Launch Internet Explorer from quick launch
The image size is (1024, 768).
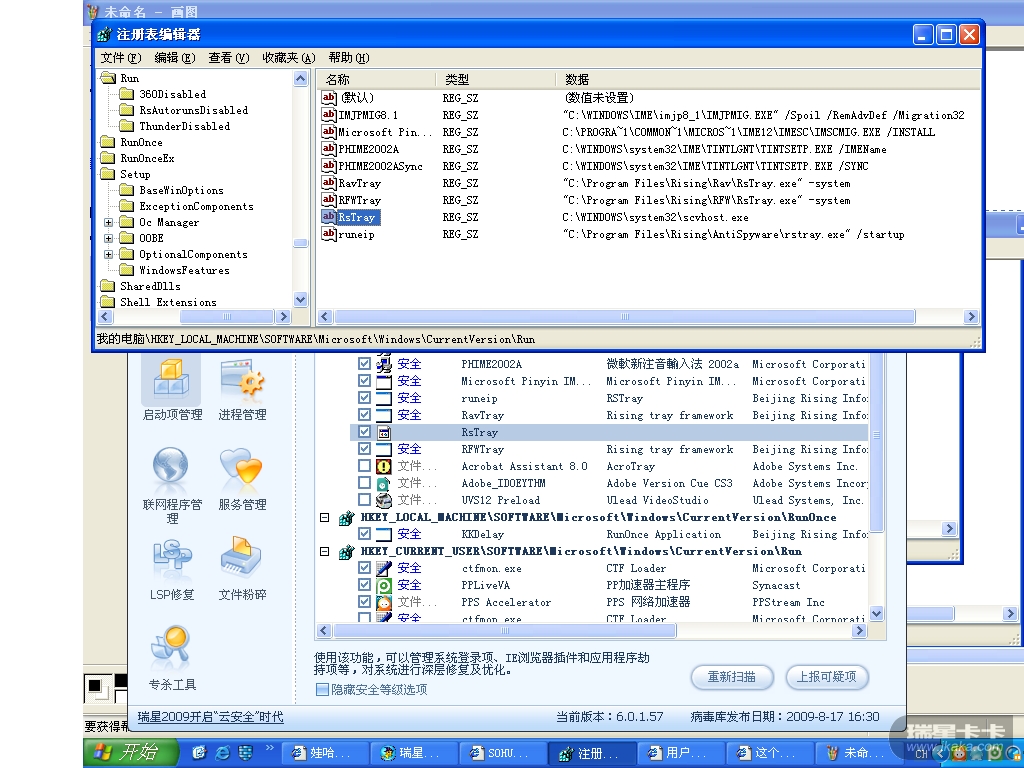pyautogui.click(x=223, y=753)
